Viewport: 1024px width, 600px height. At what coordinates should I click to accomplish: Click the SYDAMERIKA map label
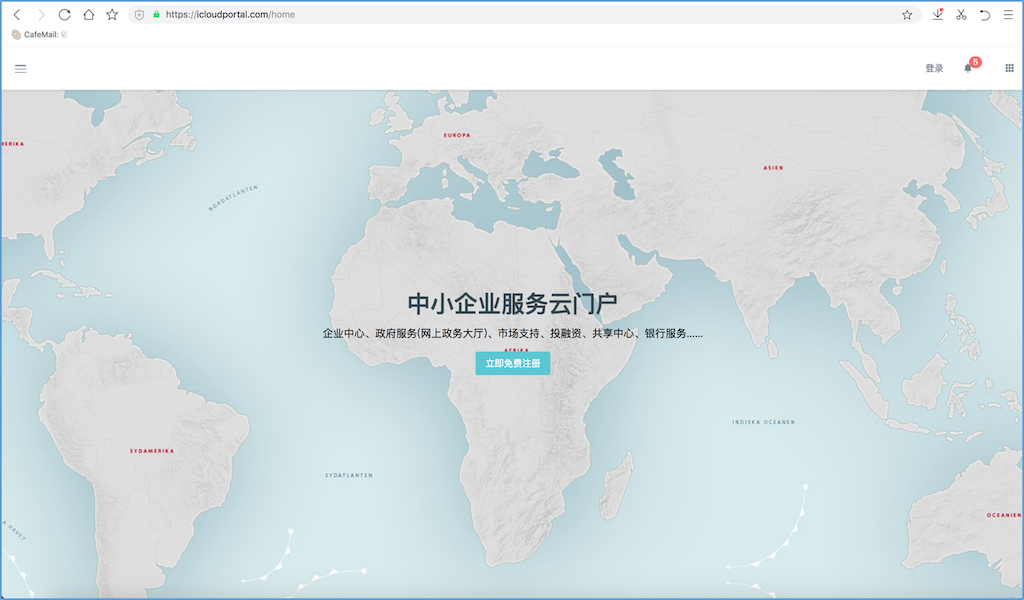152,450
